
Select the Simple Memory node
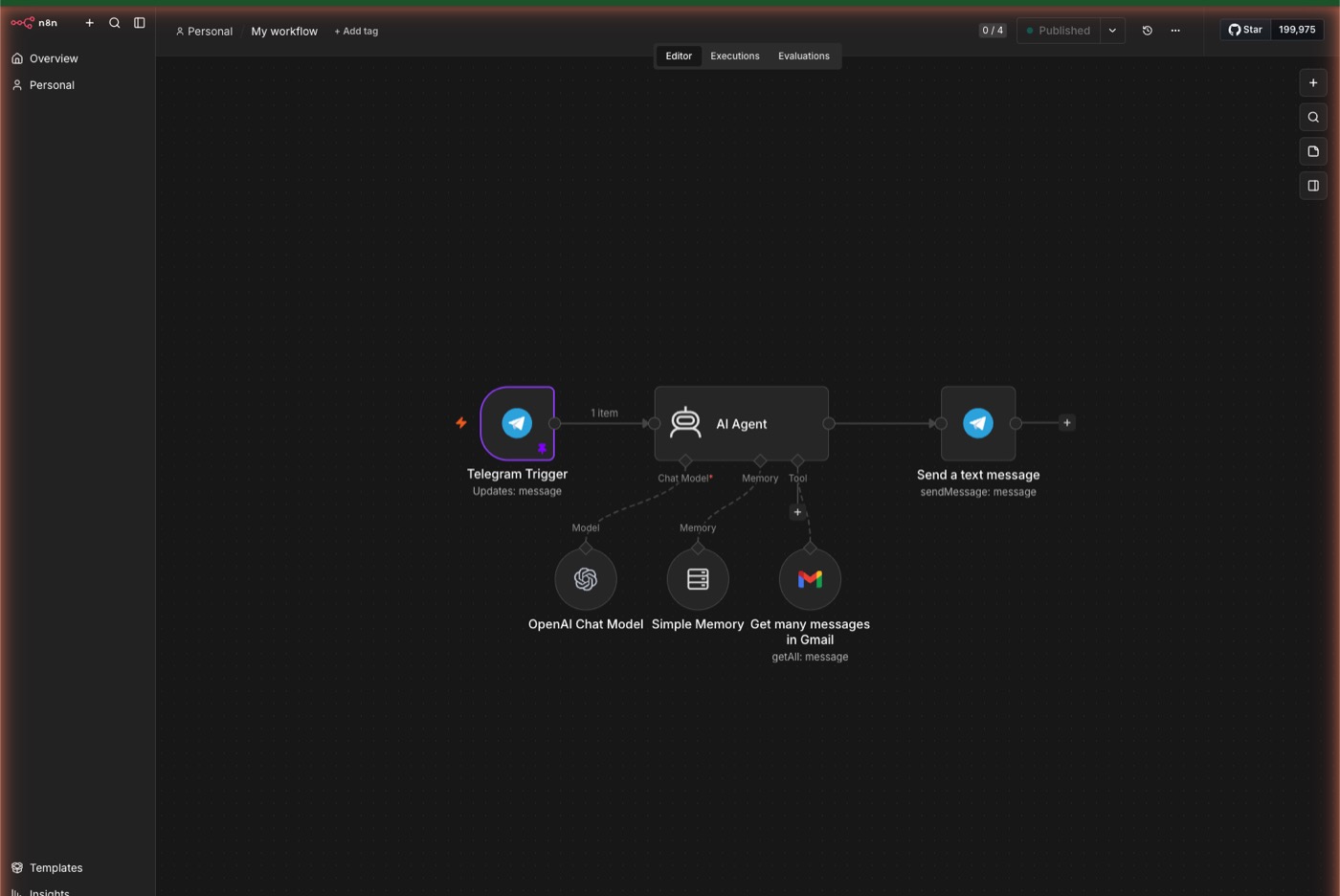(x=698, y=579)
